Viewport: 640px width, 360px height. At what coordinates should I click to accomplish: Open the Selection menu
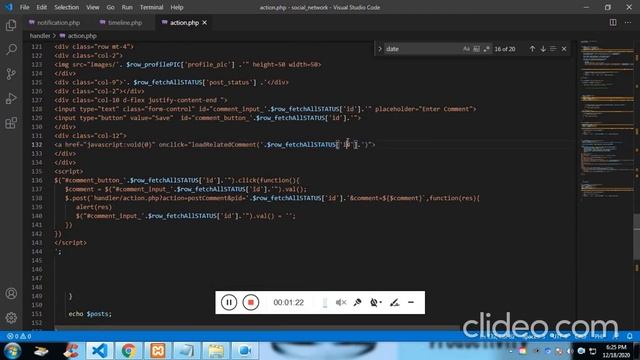click(x=67, y=7)
